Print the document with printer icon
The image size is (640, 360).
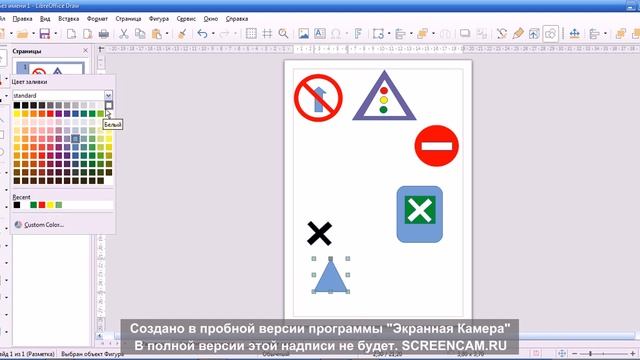point(104,33)
